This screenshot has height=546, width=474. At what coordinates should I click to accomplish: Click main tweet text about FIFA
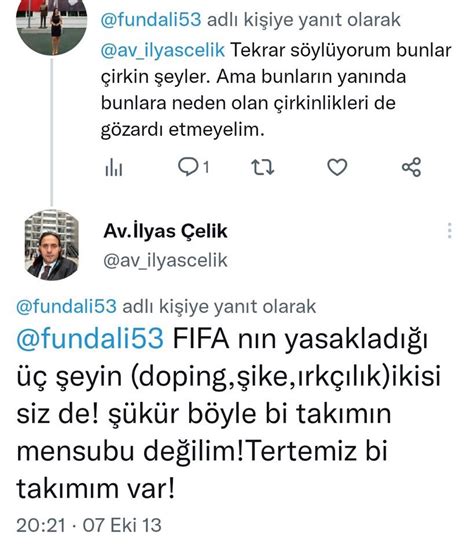(x=228, y=413)
